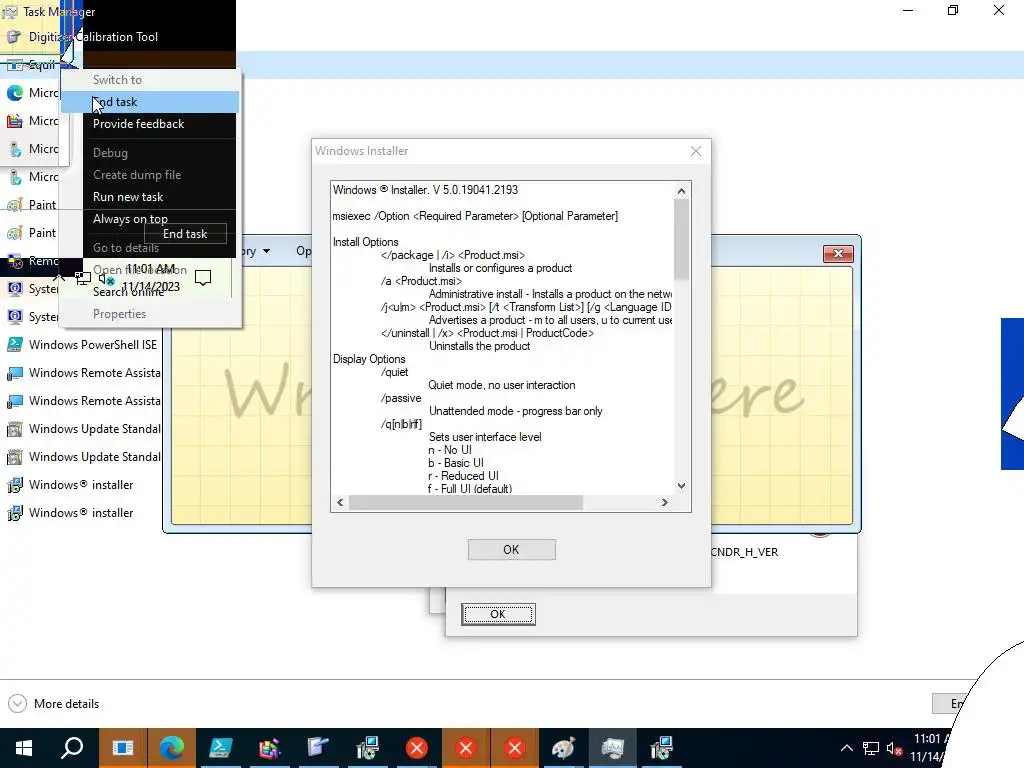This screenshot has width=1024, height=768.
Task: Open the Start menu on the taskbar
Action: coord(24,748)
